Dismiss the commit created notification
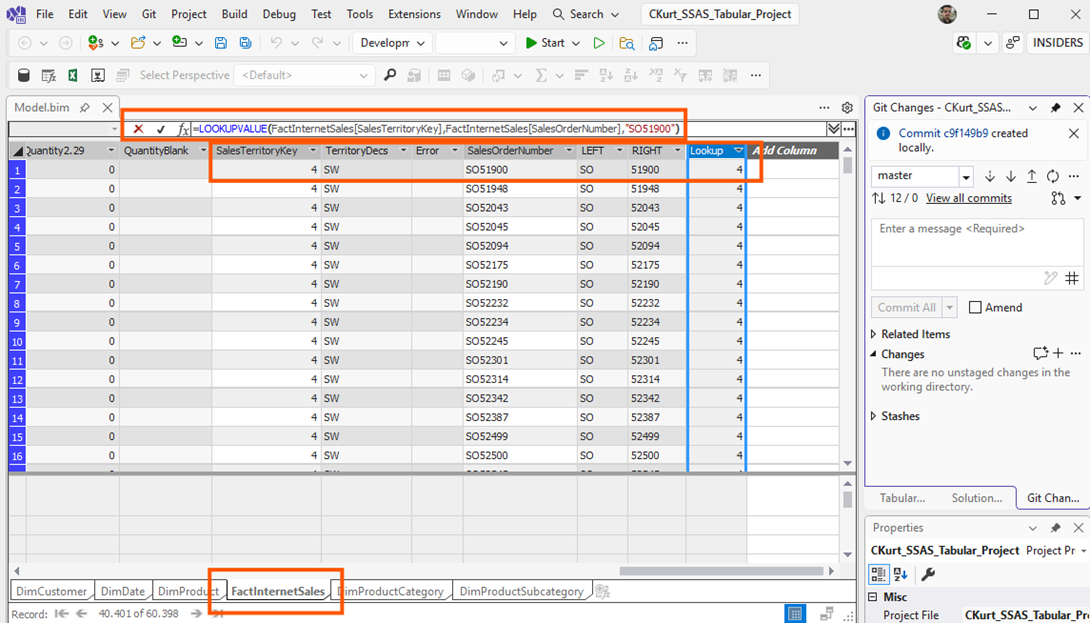1090x623 pixels. (x=1073, y=134)
